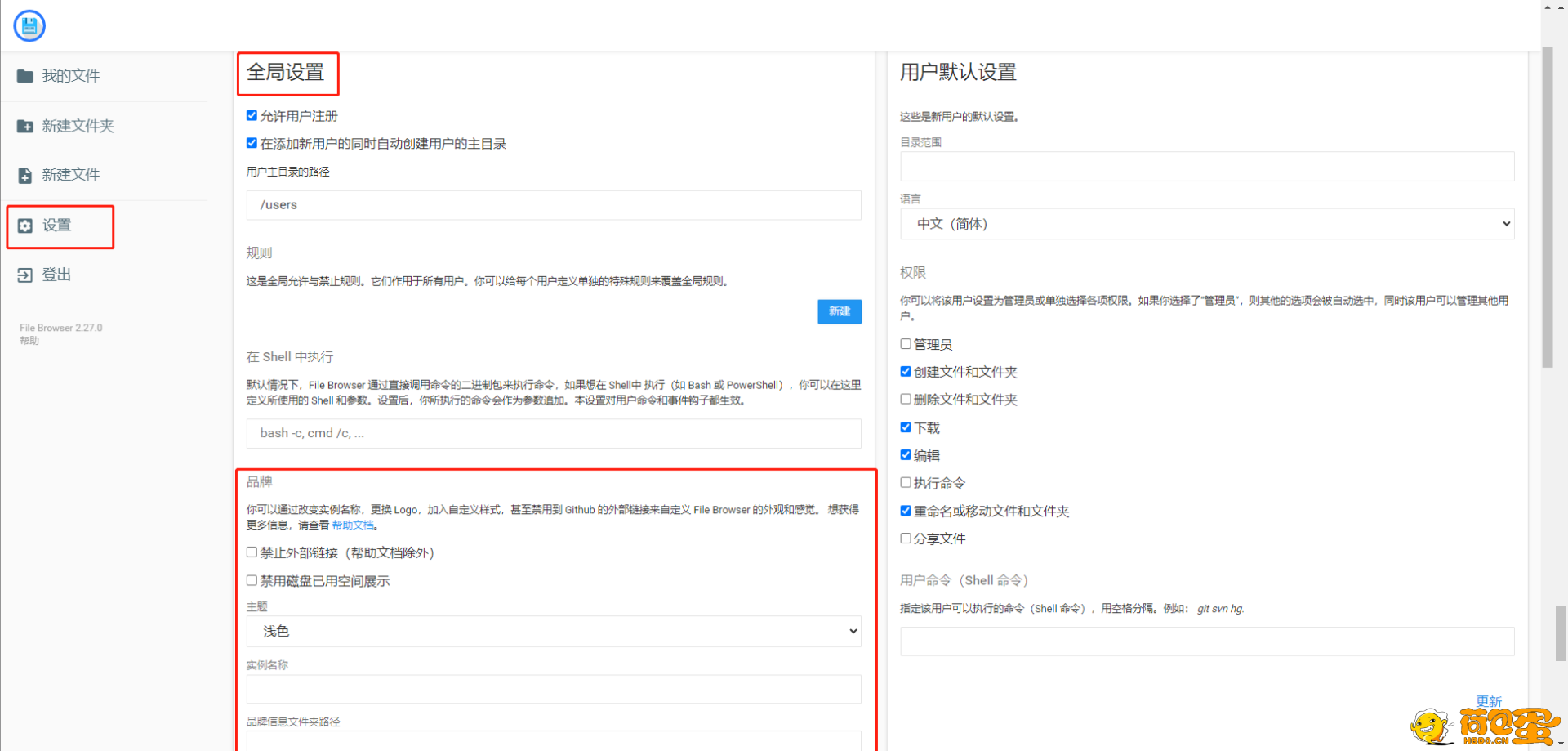
Task: Open the 主题 dropdown showing 浅色
Action: [x=554, y=631]
